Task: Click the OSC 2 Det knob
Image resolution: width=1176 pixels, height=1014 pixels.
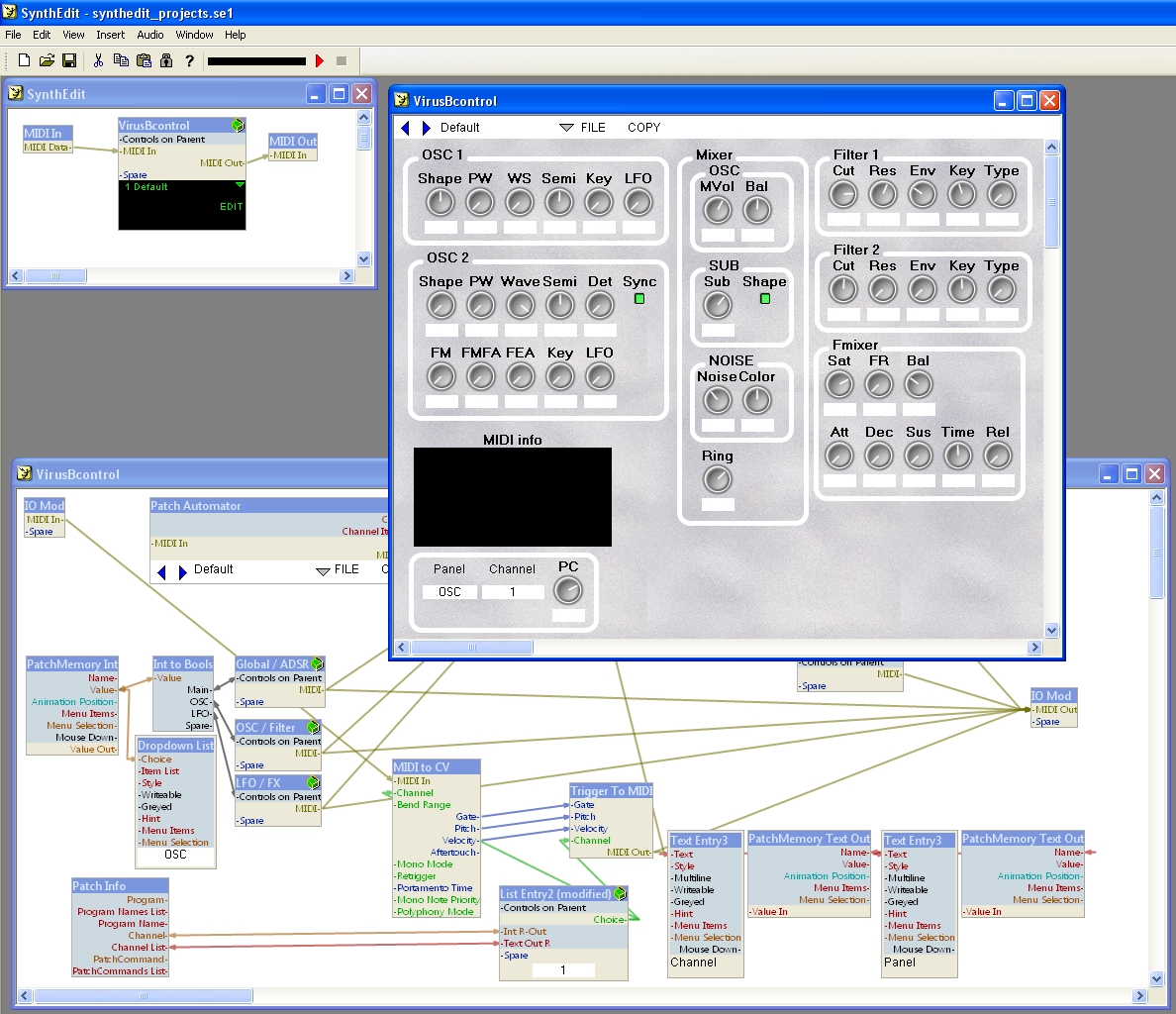Action: click(x=599, y=305)
